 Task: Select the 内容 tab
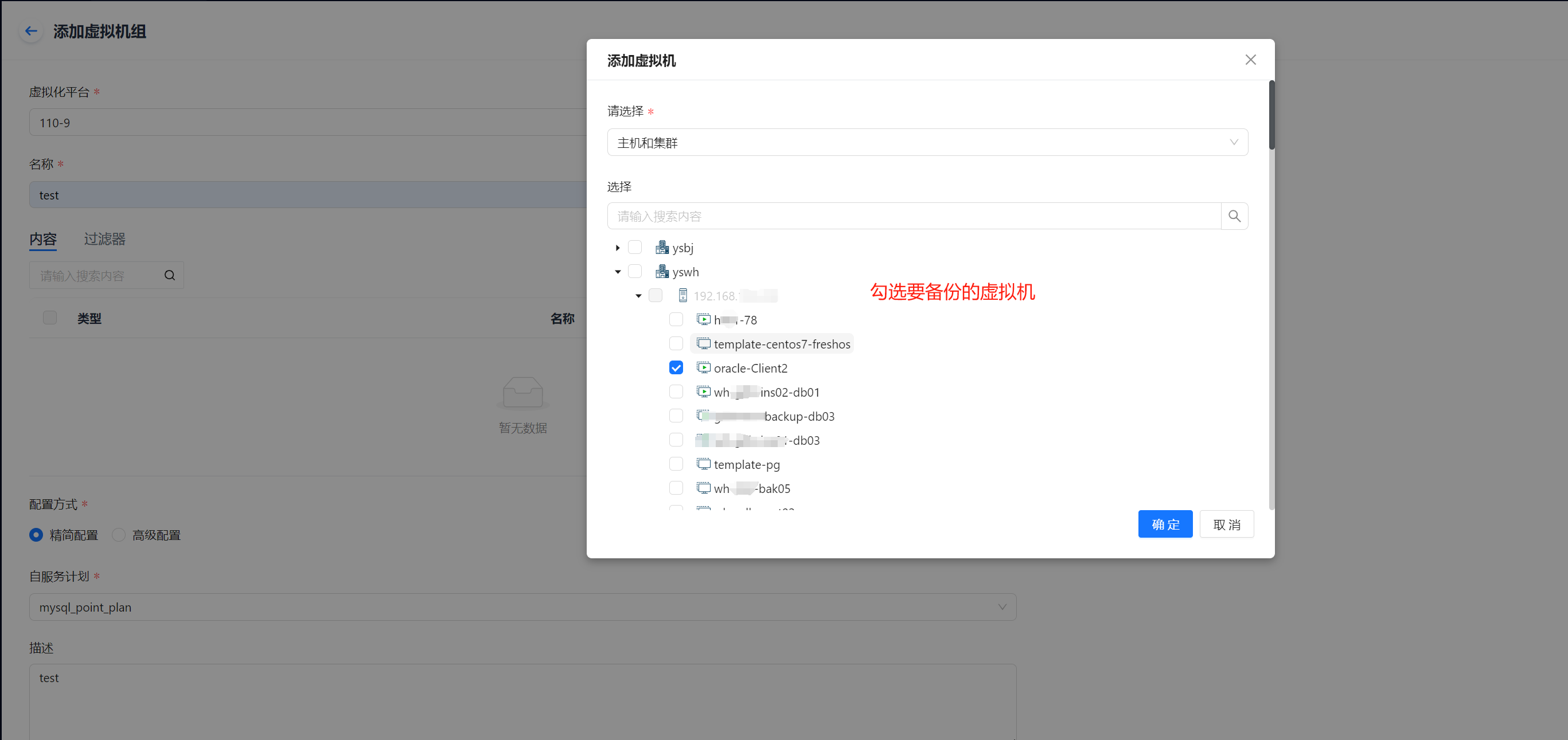click(42, 239)
